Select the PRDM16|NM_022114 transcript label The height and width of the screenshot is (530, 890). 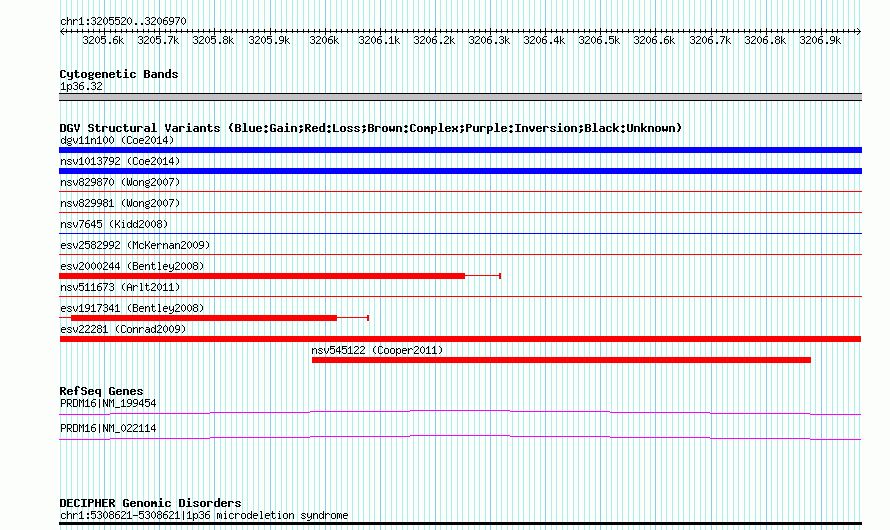pos(108,428)
